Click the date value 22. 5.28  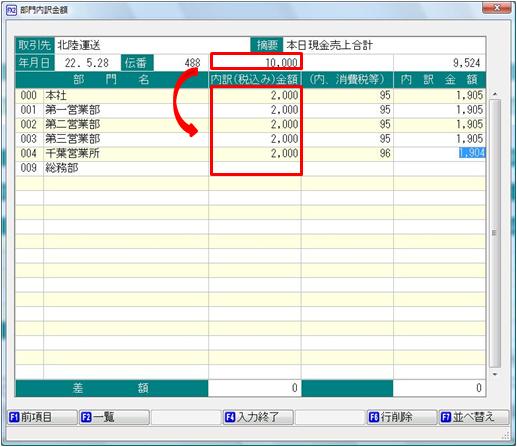click(87, 63)
